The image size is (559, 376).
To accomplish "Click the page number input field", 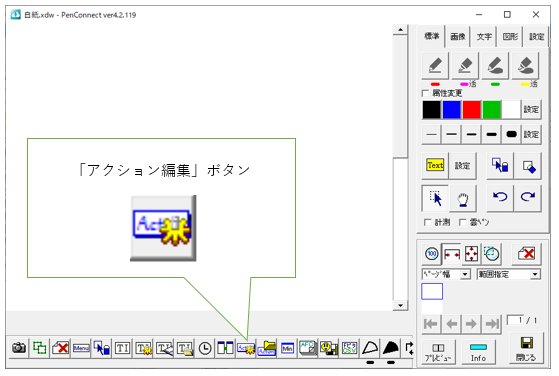I will pos(516,320).
